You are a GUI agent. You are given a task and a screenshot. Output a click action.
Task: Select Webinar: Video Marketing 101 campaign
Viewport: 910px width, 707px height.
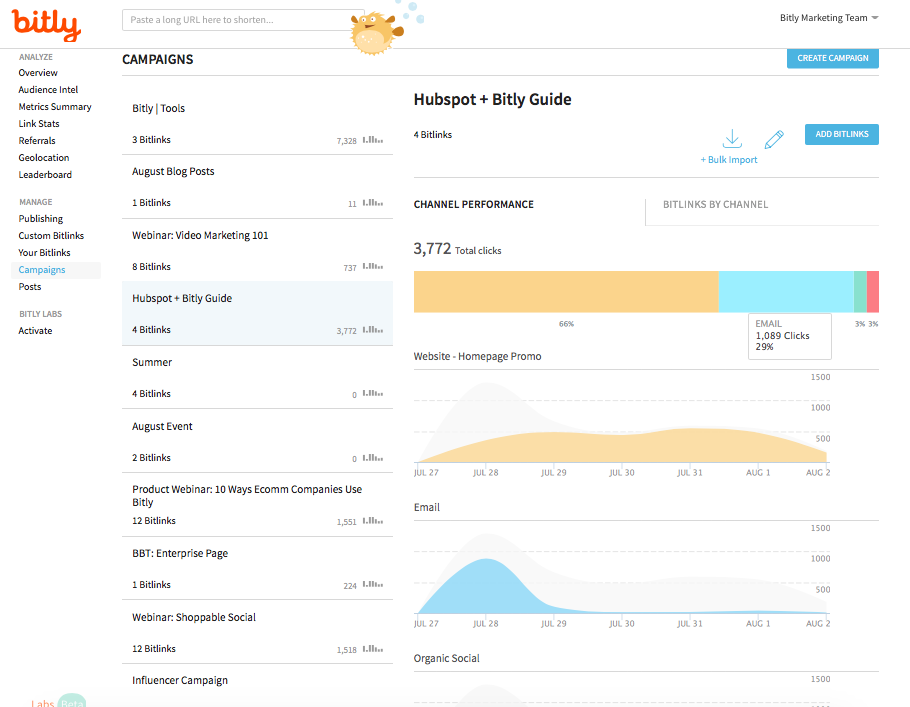[x=257, y=251]
